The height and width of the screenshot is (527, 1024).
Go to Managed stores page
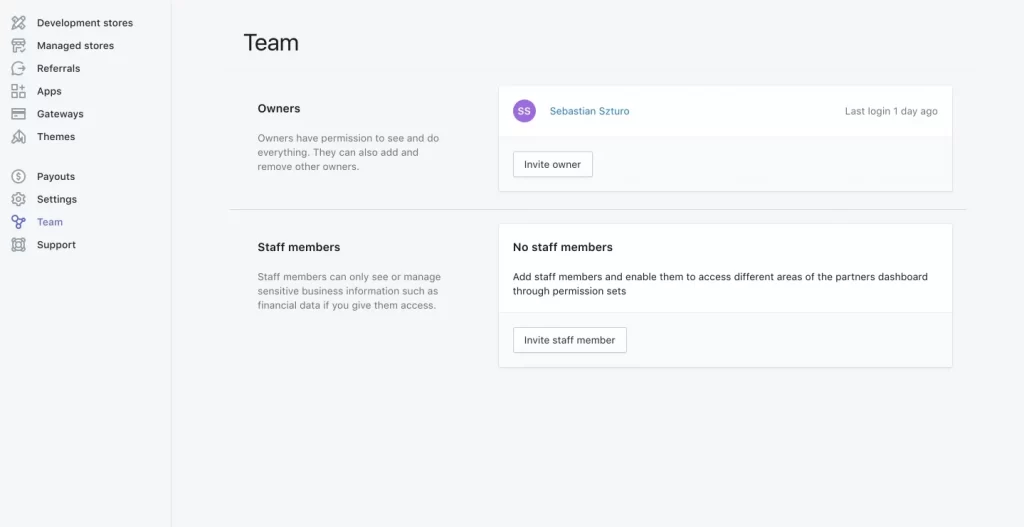coord(75,46)
